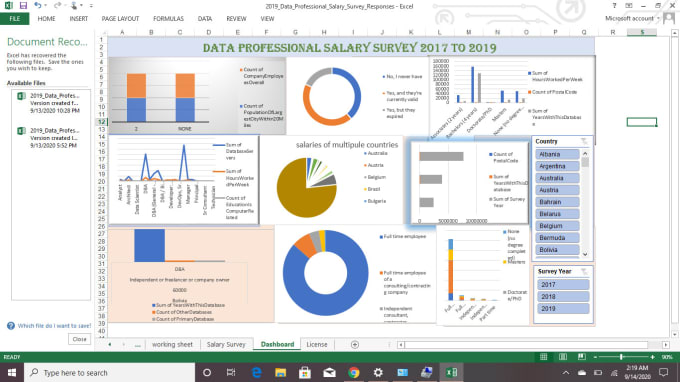This screenshot has width=680, height=382.
Task: Switch to the working sheet tab
Action: [x=172, y=344]
